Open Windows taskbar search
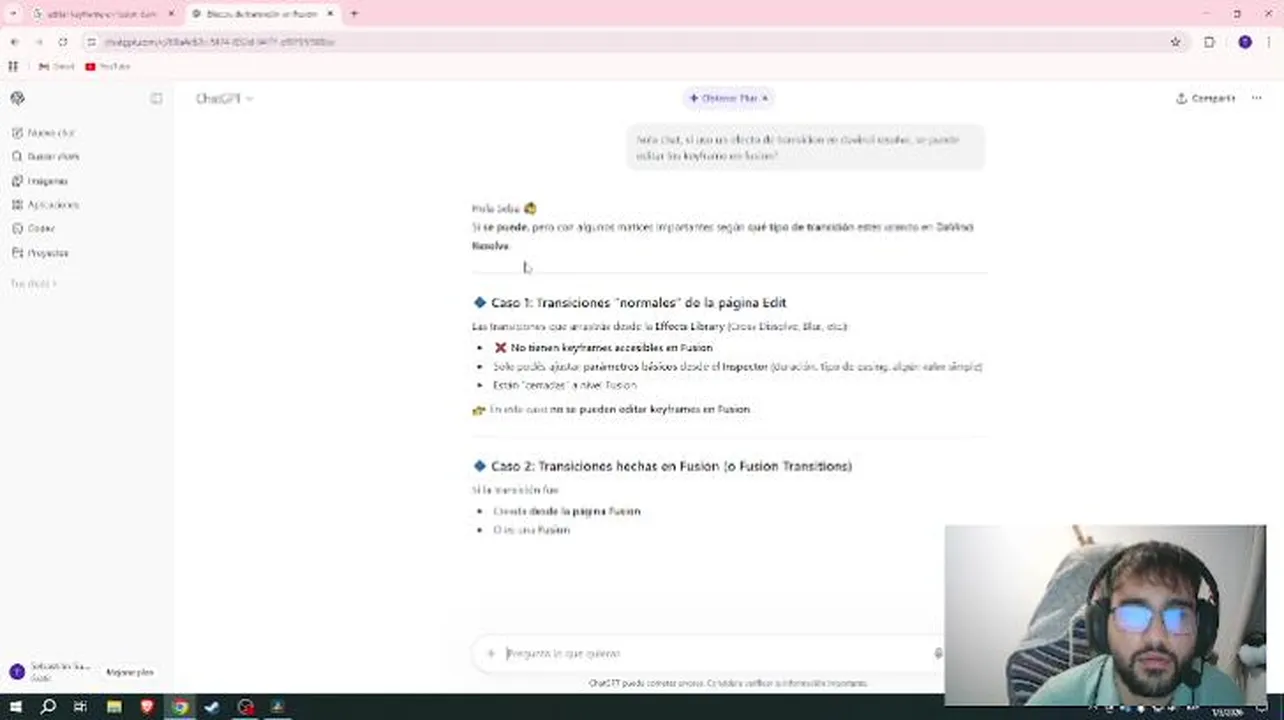The image size is (1284, 720). click(48, 707)
